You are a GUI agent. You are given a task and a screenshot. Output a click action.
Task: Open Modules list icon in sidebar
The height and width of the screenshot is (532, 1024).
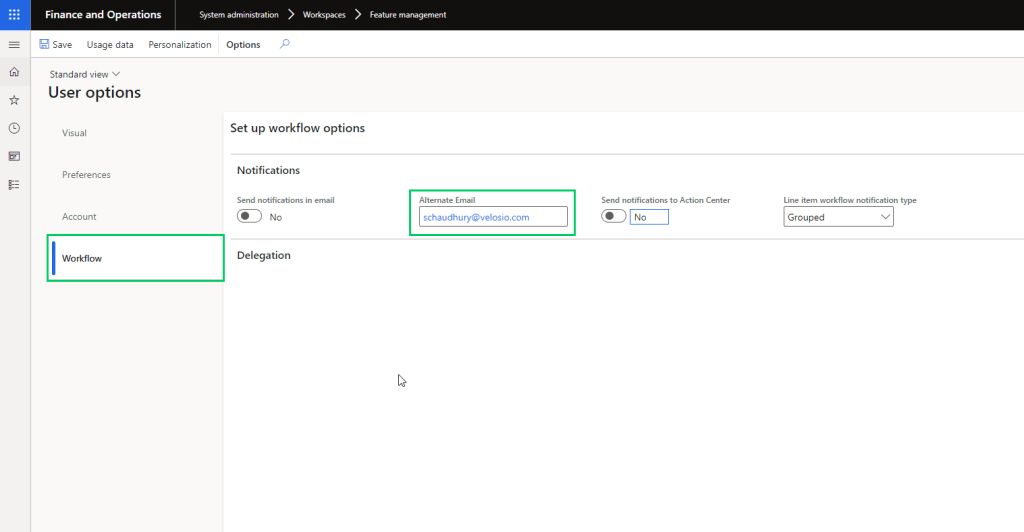point(14,184)
